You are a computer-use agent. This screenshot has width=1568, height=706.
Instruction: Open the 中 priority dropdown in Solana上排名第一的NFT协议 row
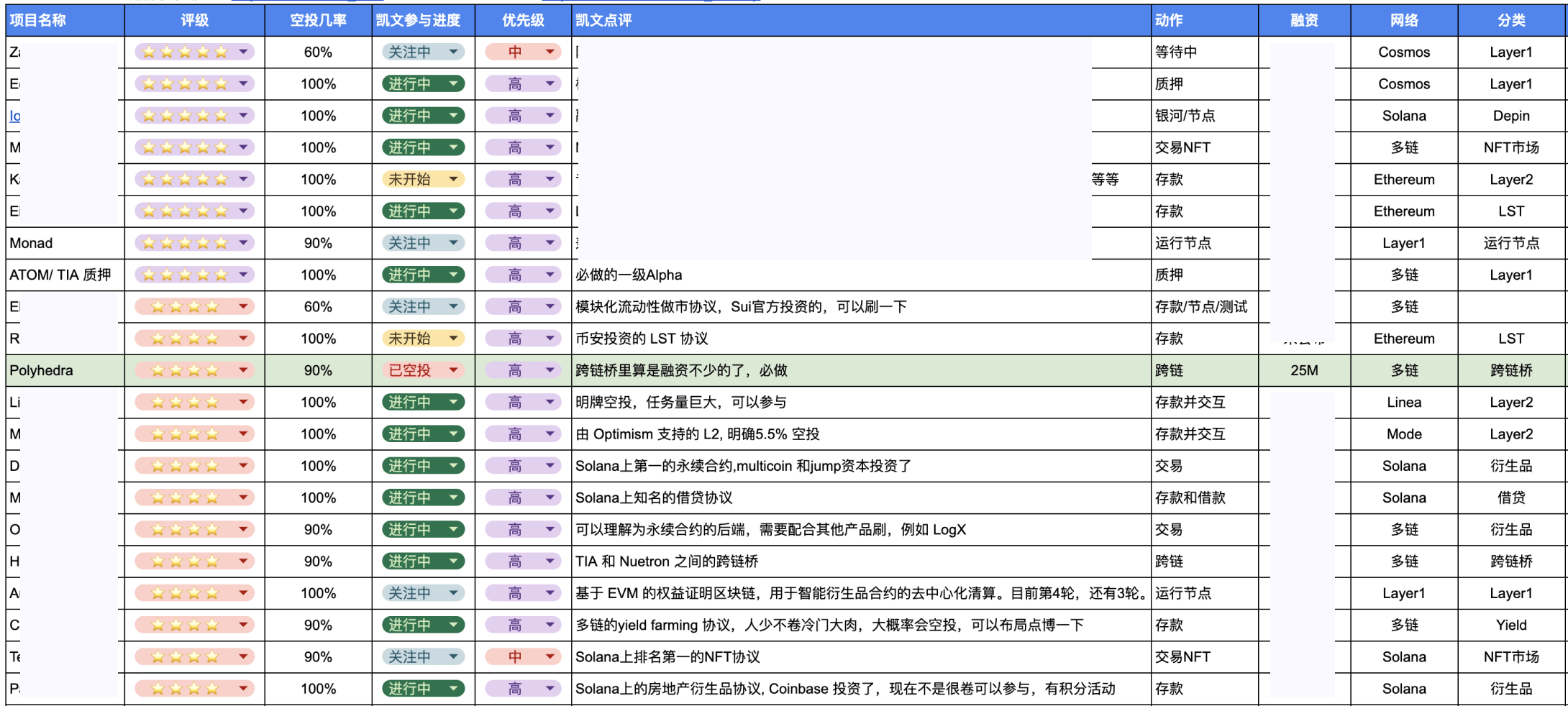coord(523,656)
